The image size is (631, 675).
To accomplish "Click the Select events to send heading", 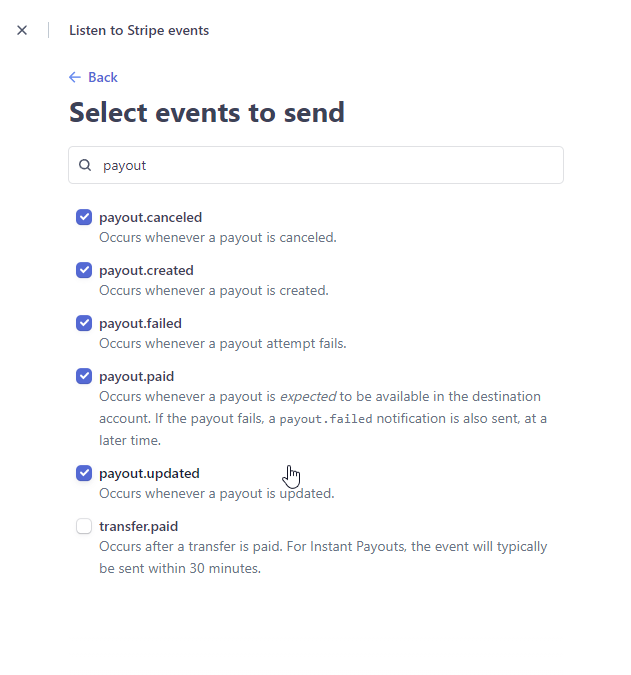I will [207, 112].
